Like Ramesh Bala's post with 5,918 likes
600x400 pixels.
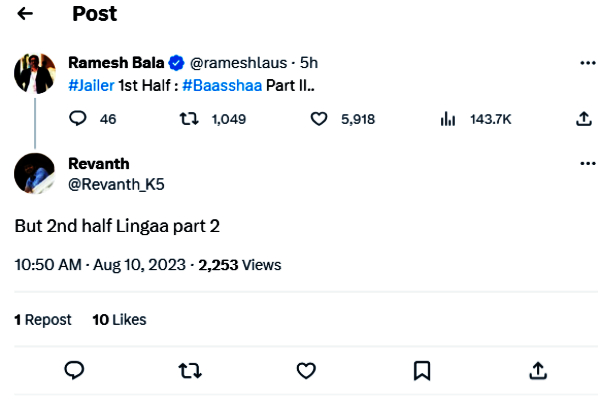(x=320, y=119)
